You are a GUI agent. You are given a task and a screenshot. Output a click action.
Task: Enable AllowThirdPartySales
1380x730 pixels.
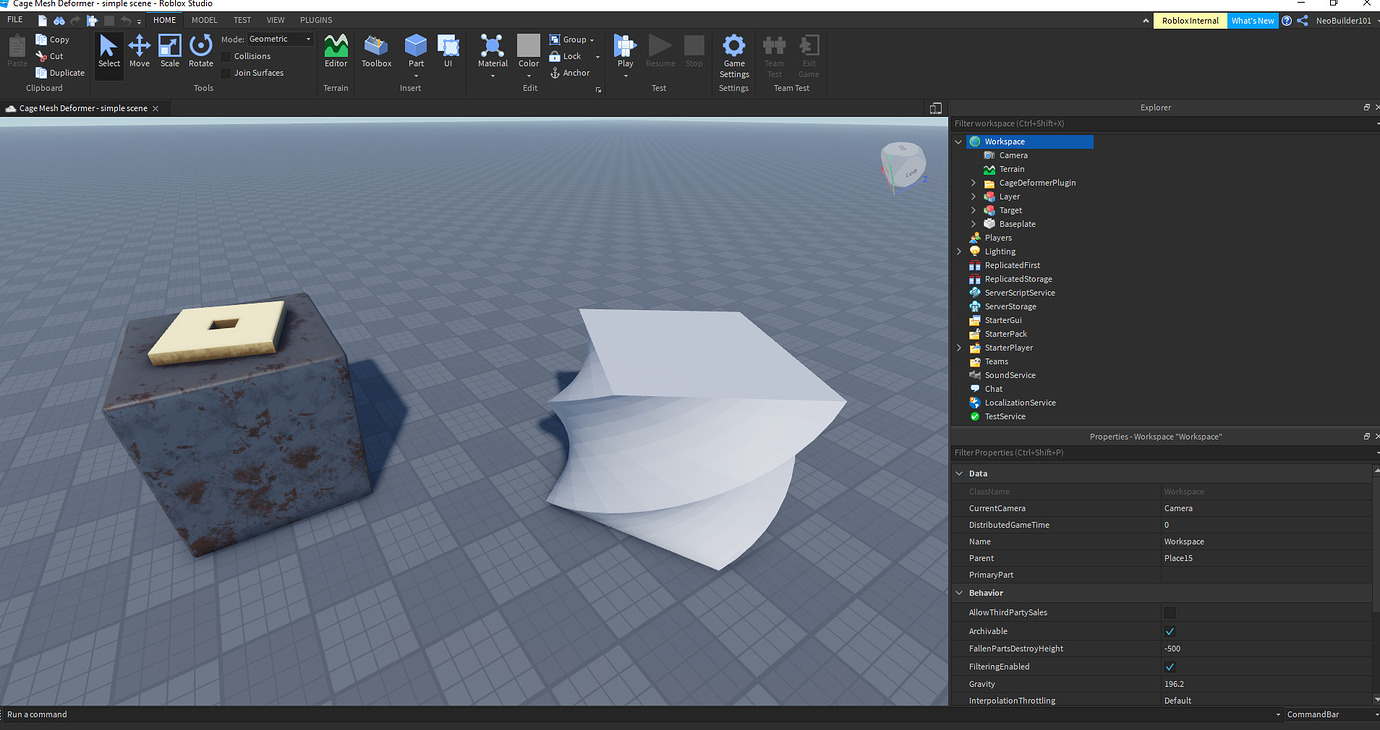1169,612
